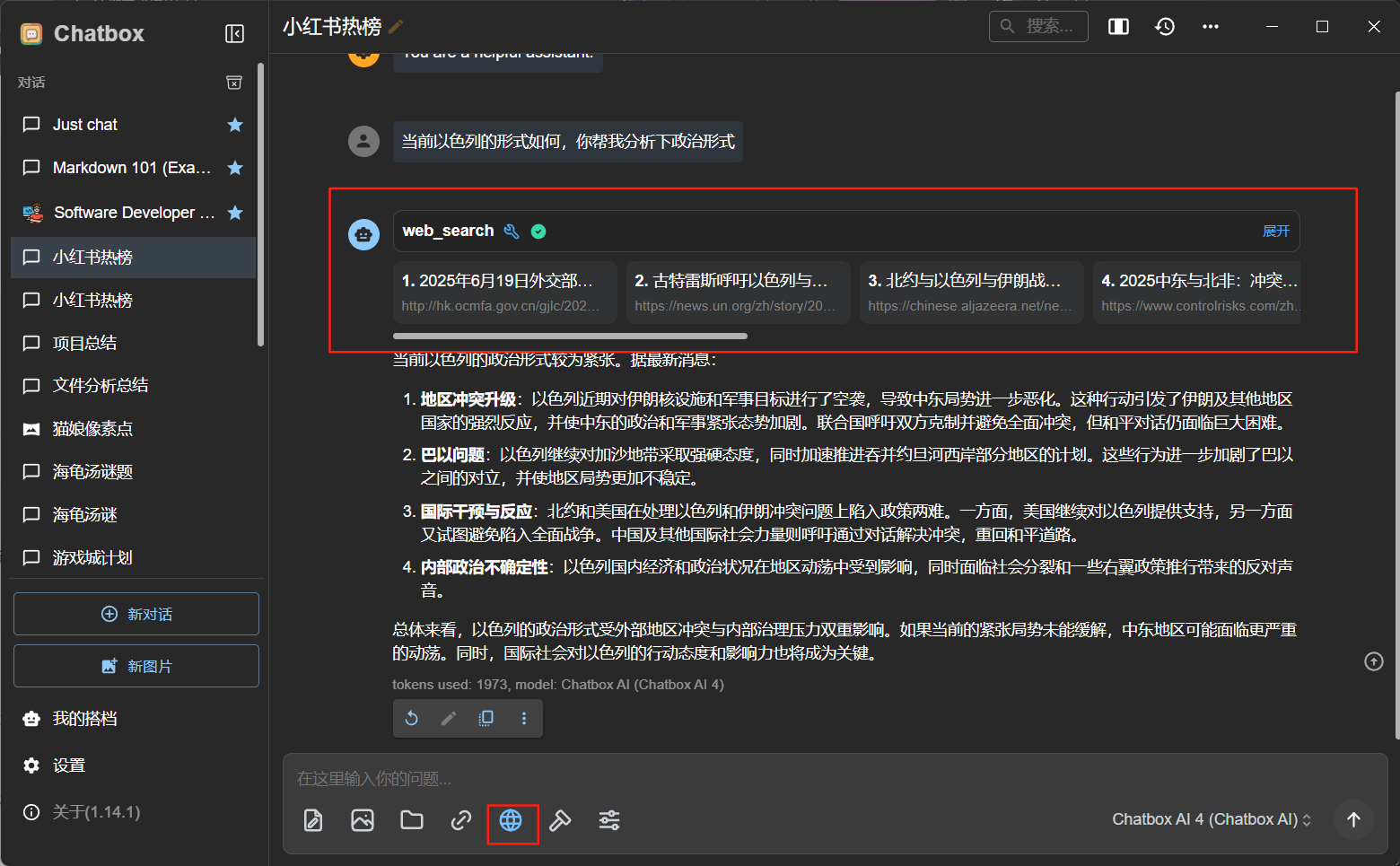This screenshot has height=866, width=1400.
Task: Toggle the star on Software Developer
Action: (235, 213)
